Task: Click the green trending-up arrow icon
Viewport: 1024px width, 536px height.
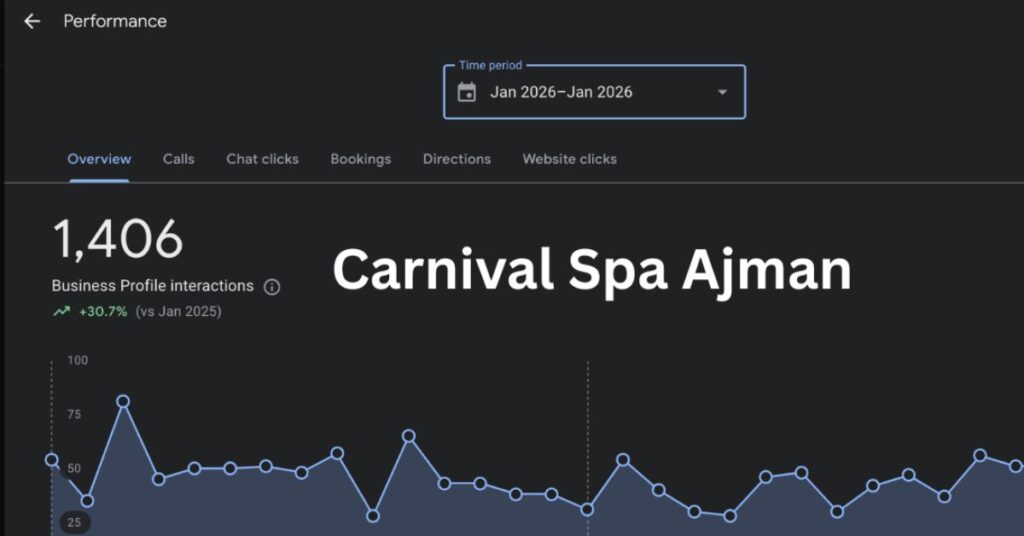Action: (x=61, y=311)
